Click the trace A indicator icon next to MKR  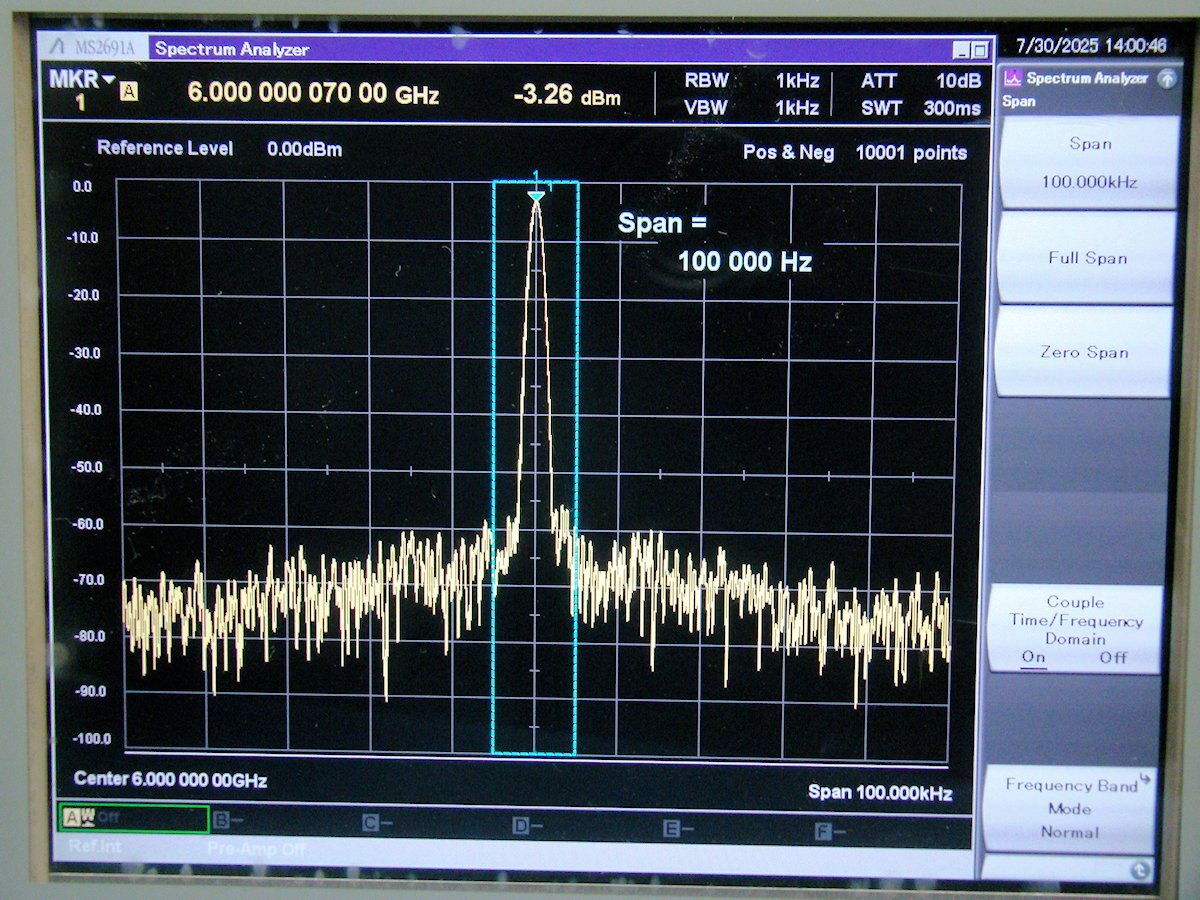129,93
